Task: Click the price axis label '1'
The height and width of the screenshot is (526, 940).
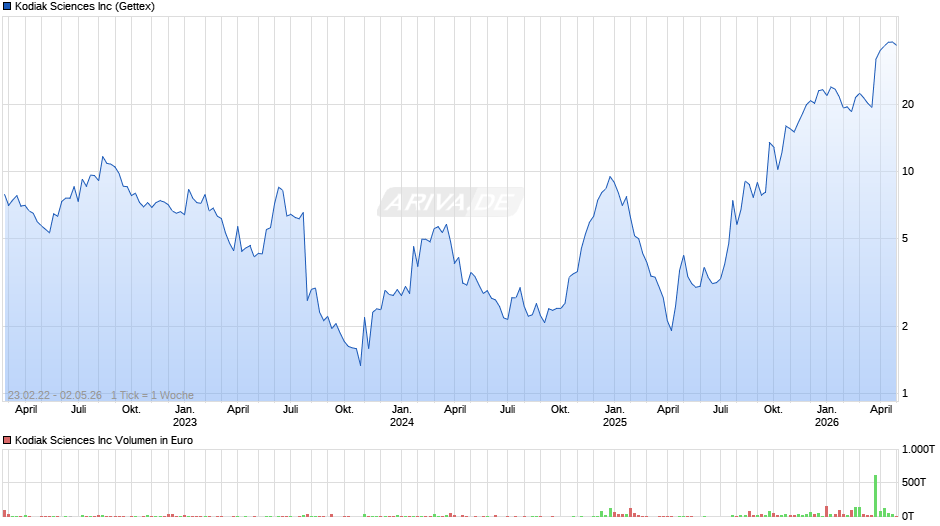Action: pyautogui.click(x=905, y=393)
